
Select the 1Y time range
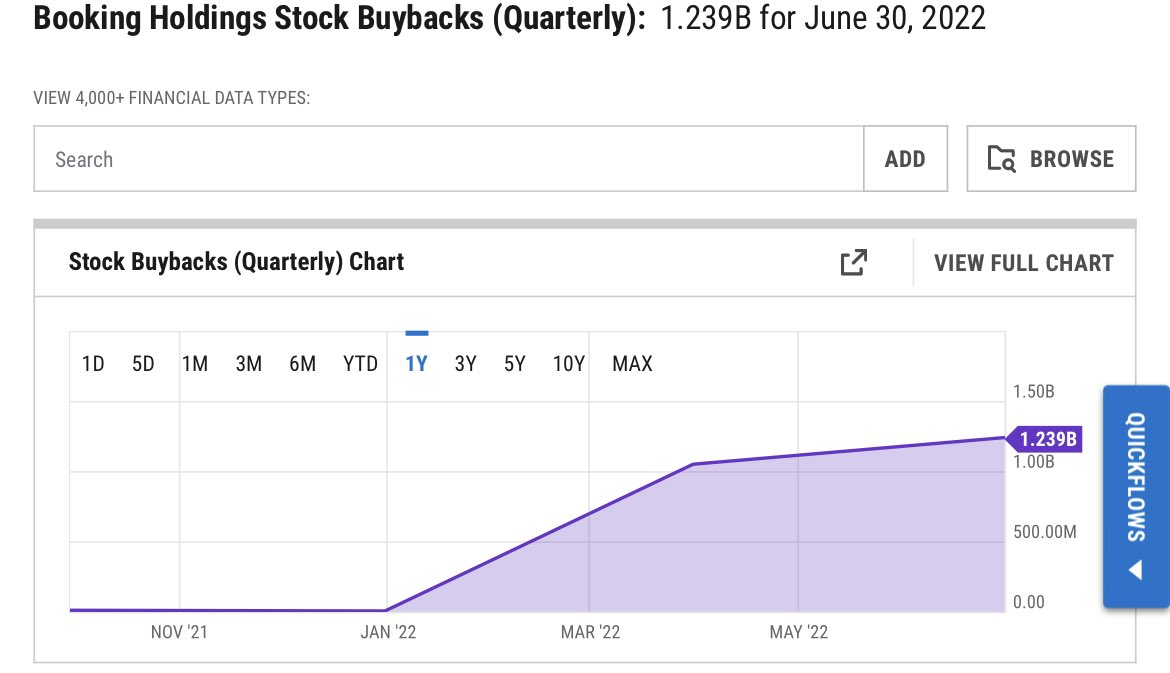[x=416, y=364]
